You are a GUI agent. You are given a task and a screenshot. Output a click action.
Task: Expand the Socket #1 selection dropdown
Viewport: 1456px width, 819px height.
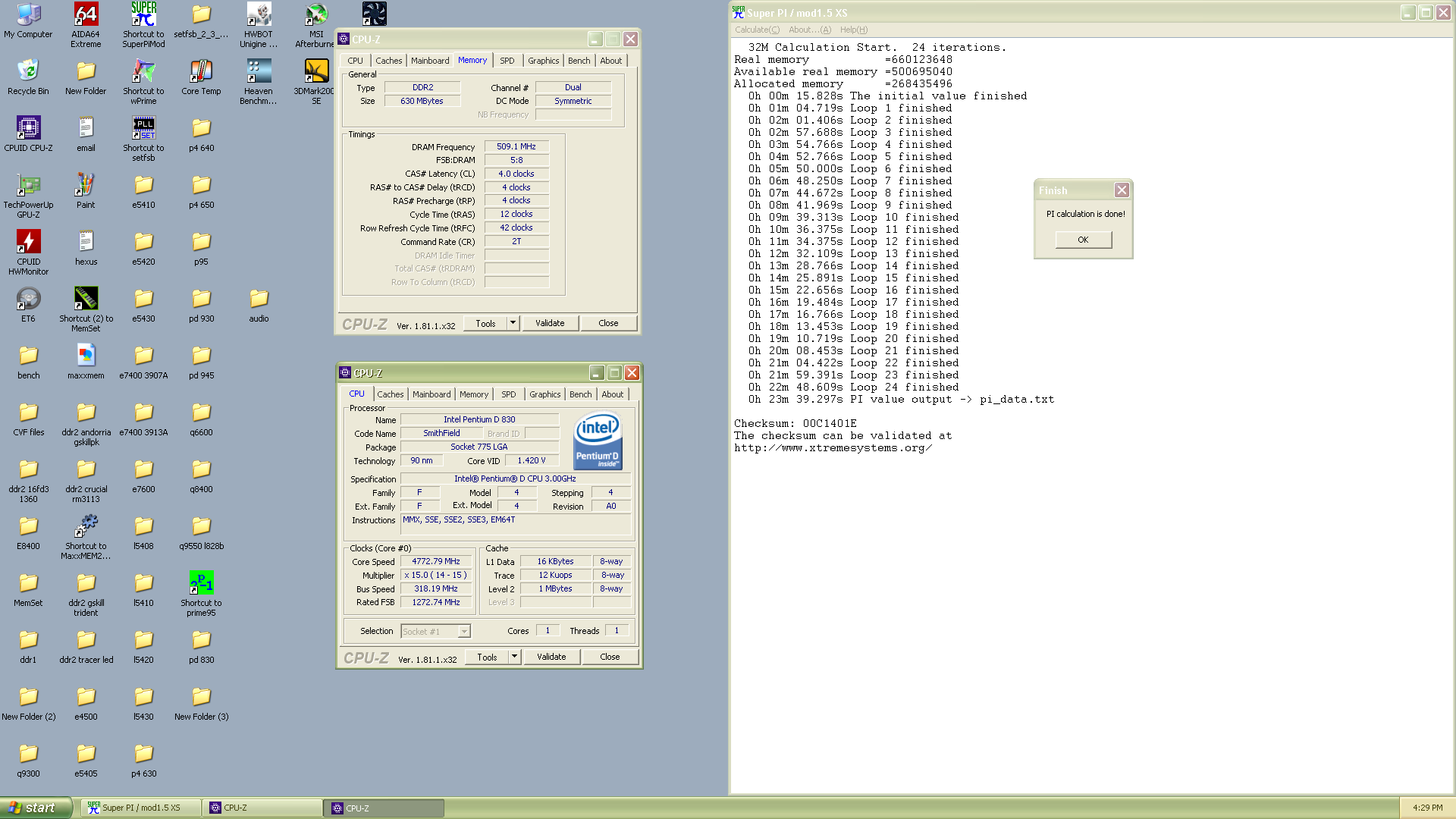[464, 632]
